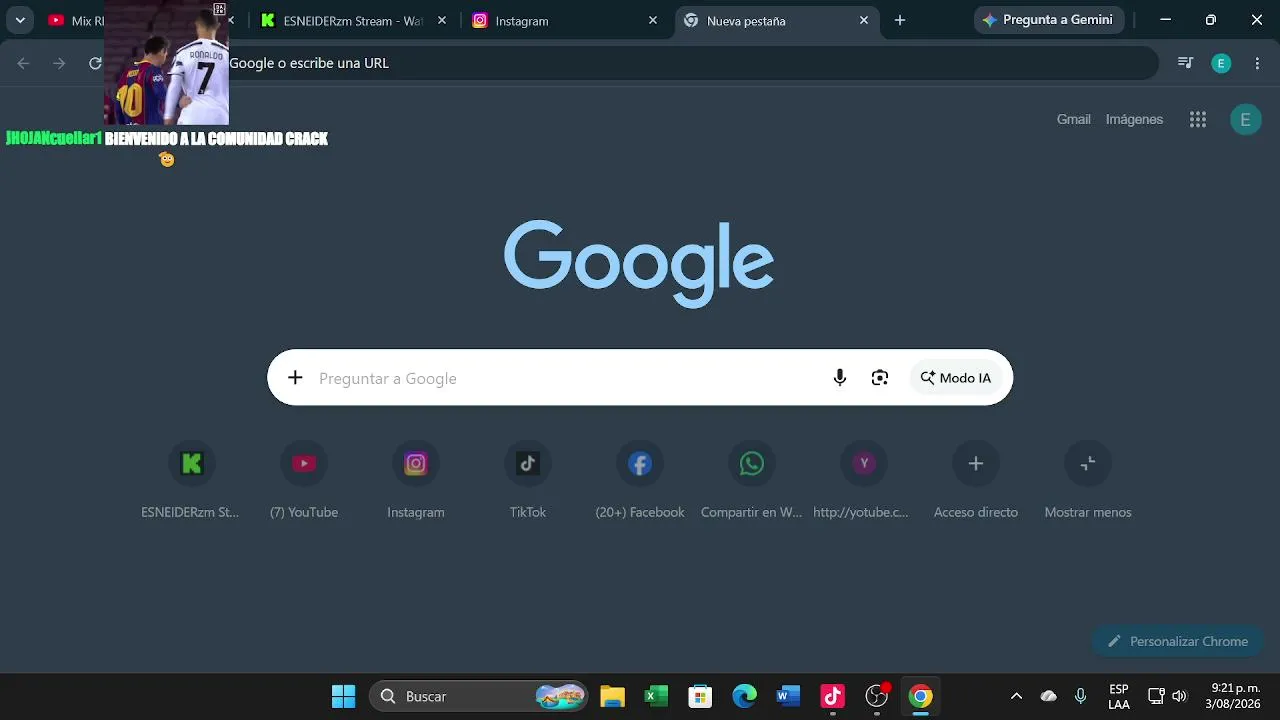Open the (20+) Facebook shortcut
Image resolution: width=1280 pixels, height=720 pixels.
(x=640, y=480)
